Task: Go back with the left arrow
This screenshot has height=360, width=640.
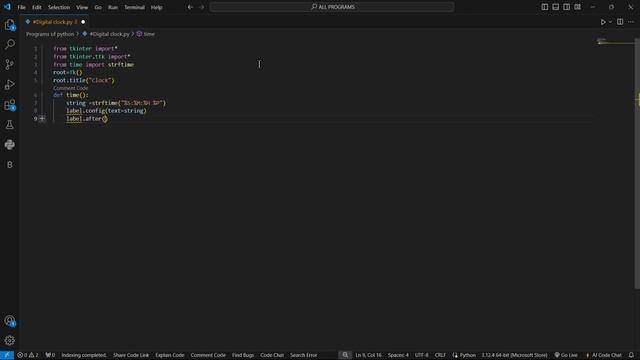Action: point(190,7)
